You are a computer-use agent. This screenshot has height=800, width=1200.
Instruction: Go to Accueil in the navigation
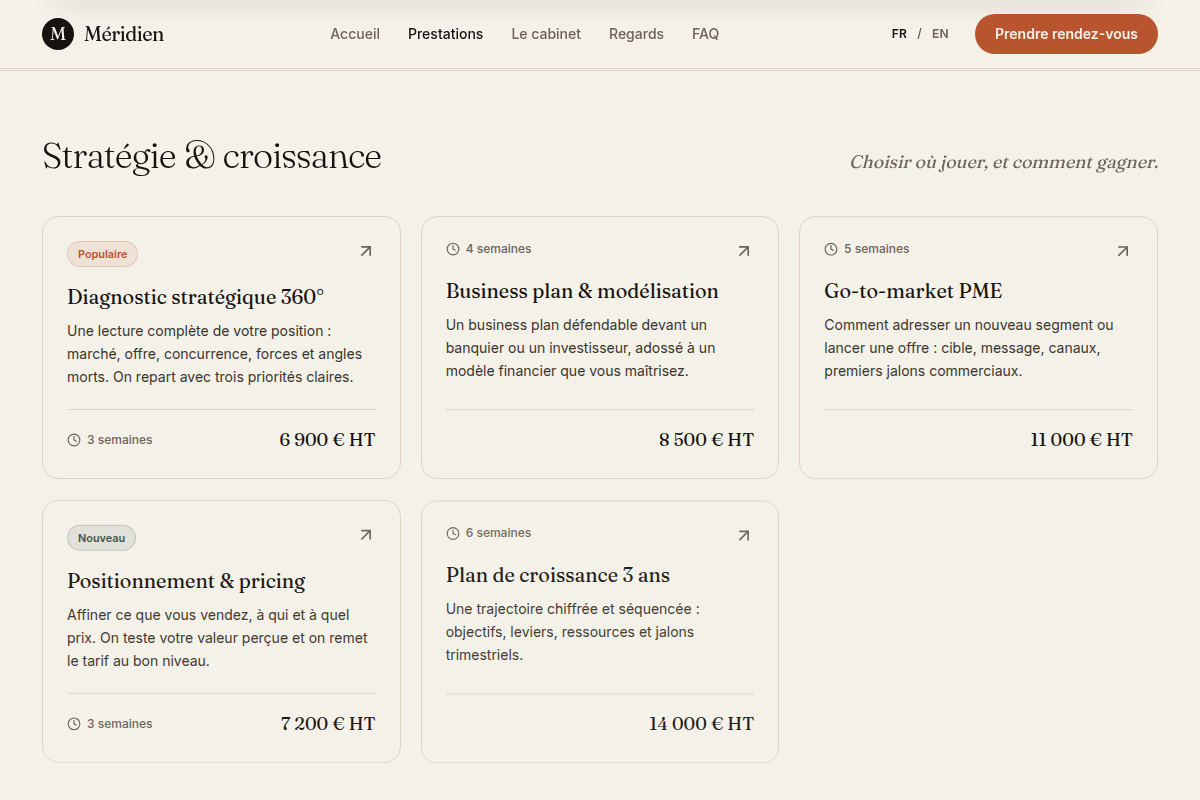click(355, 34)
